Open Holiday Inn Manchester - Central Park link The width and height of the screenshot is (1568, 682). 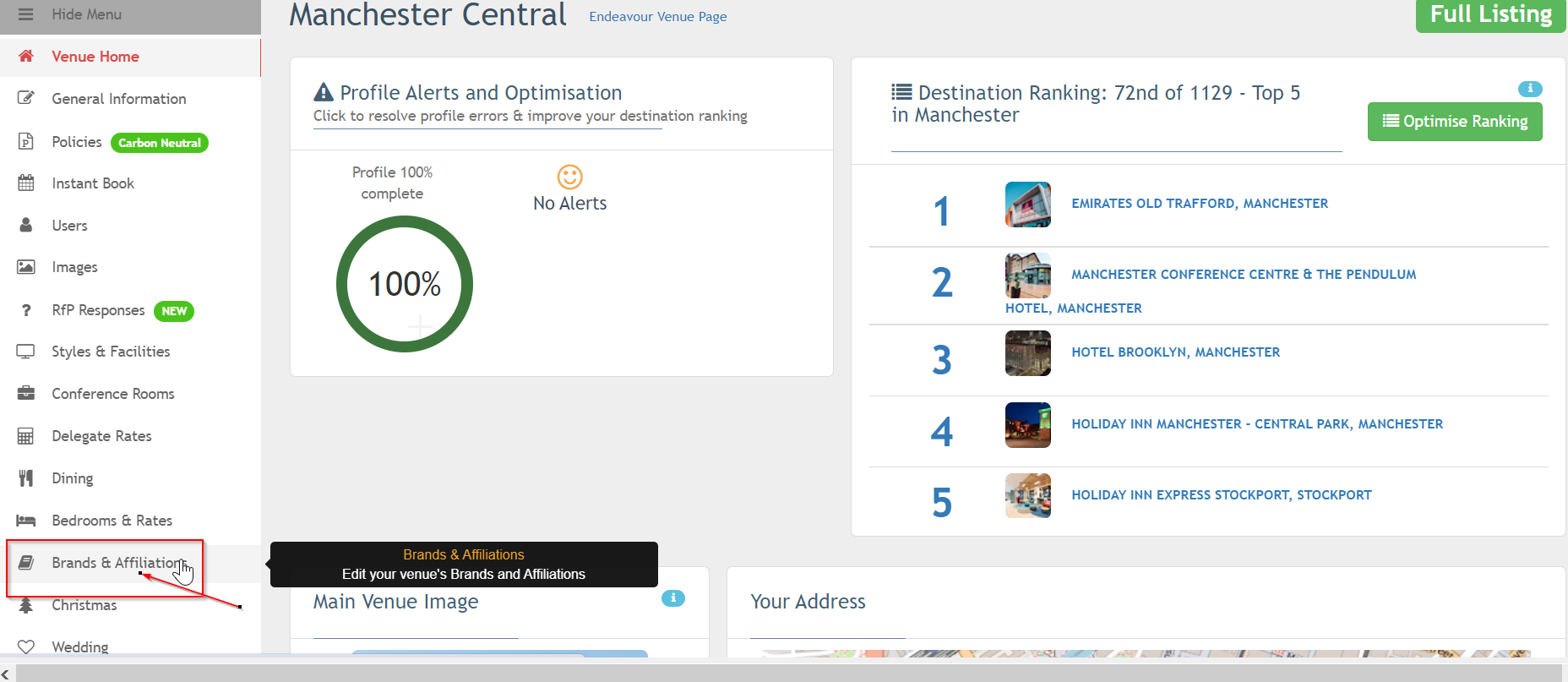(1257, 424)
